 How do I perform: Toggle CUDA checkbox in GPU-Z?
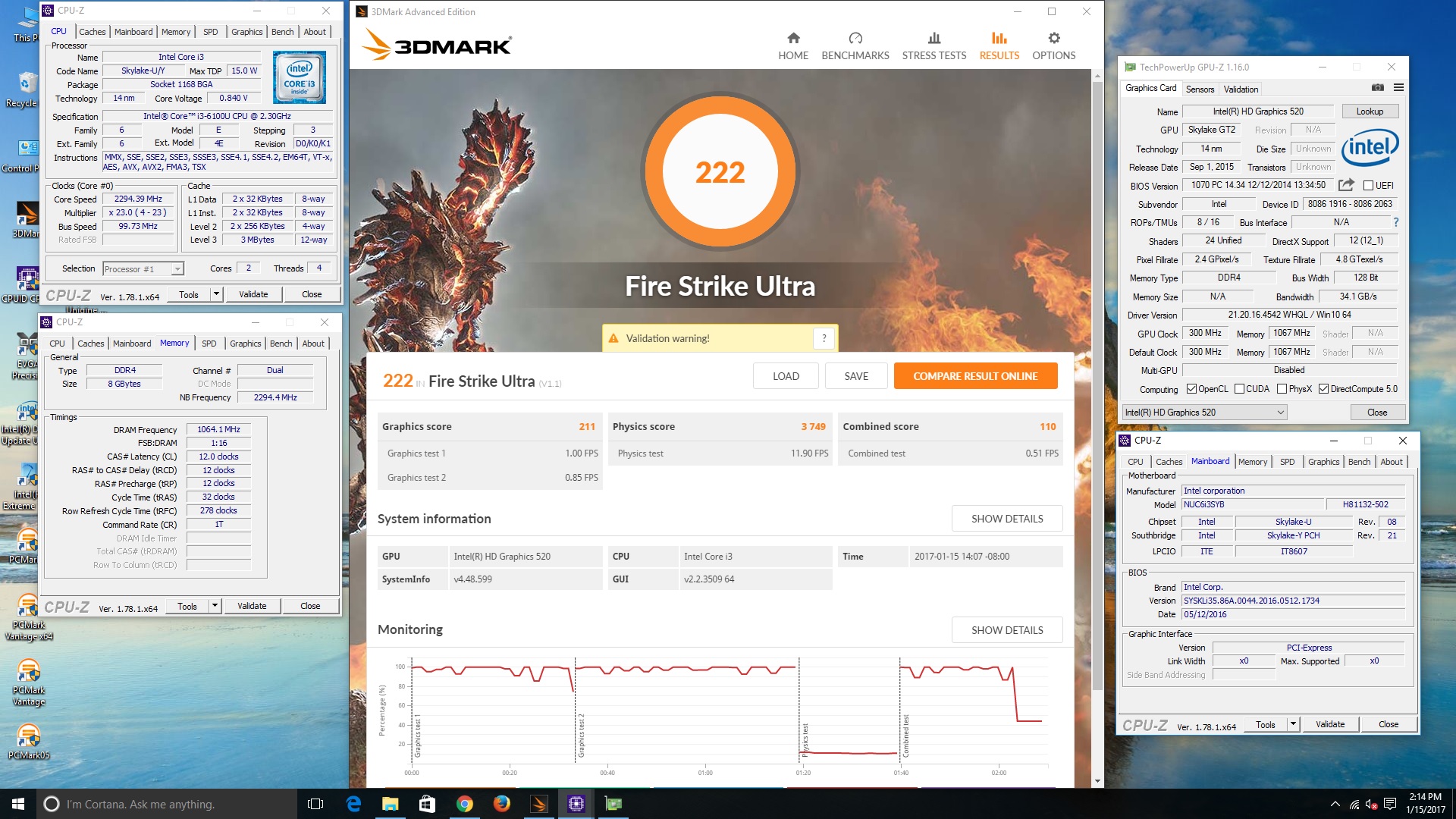click(x=1239, y=389)
